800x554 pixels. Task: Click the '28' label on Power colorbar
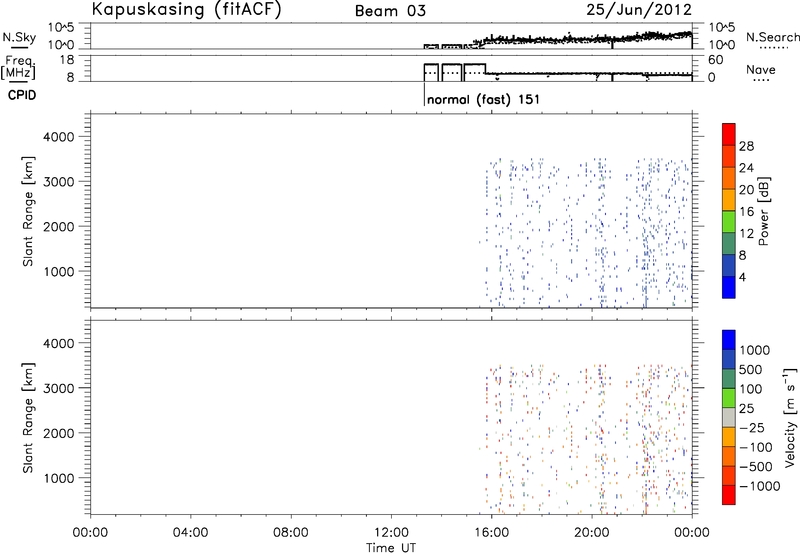746,146
